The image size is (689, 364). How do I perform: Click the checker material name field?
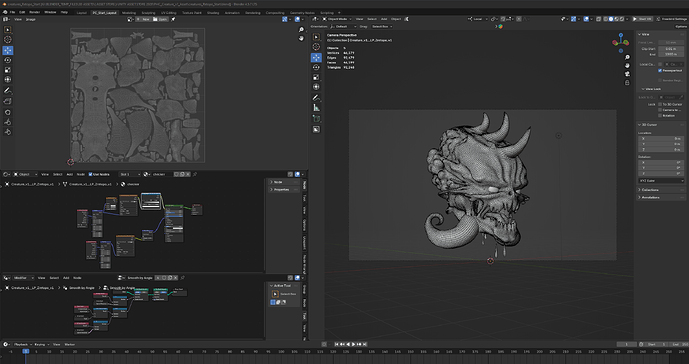coord(162,175)
